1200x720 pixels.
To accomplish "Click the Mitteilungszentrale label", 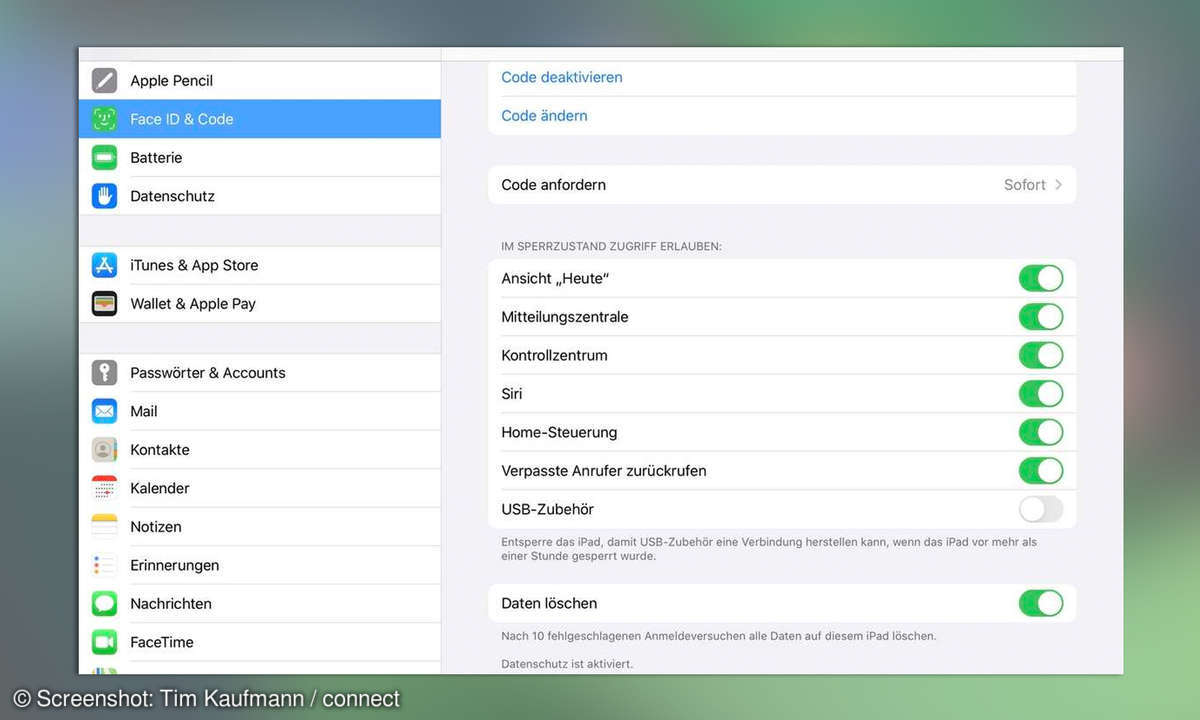I will (x=565, y=317).
